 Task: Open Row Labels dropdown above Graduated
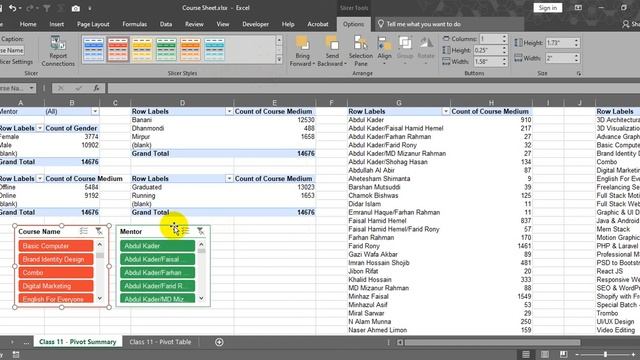point(229,179)
